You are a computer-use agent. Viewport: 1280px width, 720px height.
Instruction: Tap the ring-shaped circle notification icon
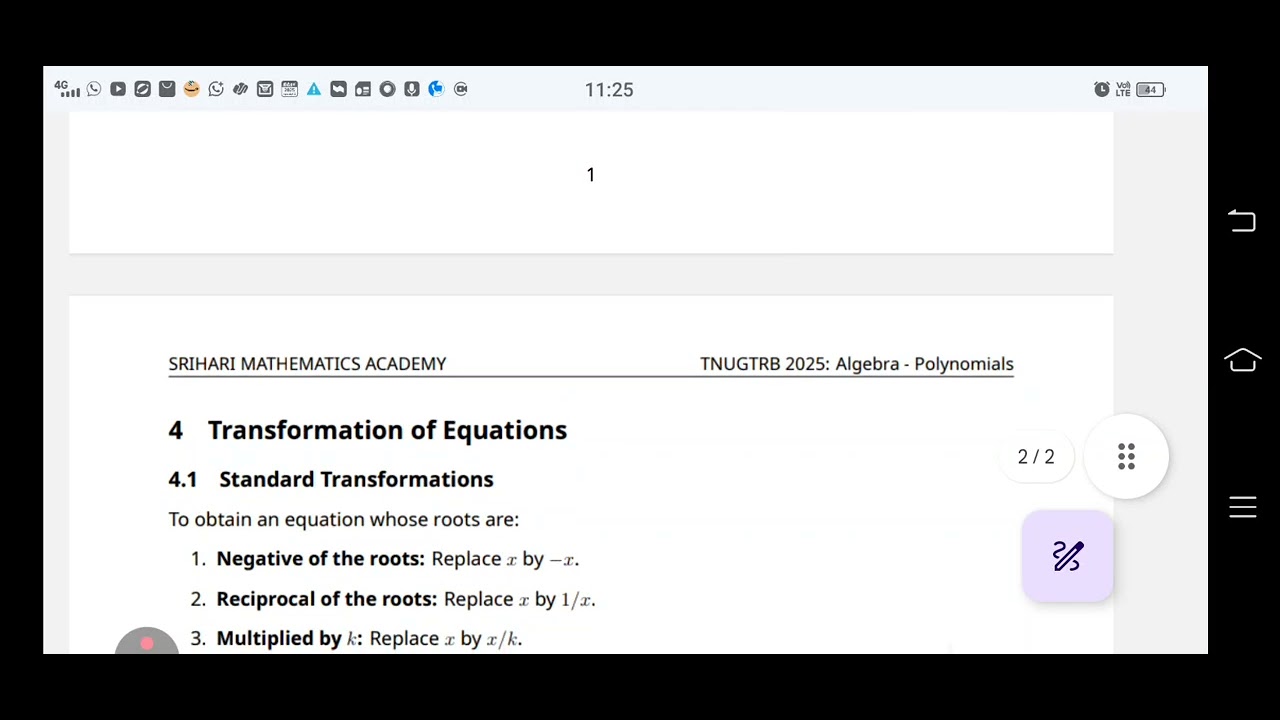(x=387, y=89)
